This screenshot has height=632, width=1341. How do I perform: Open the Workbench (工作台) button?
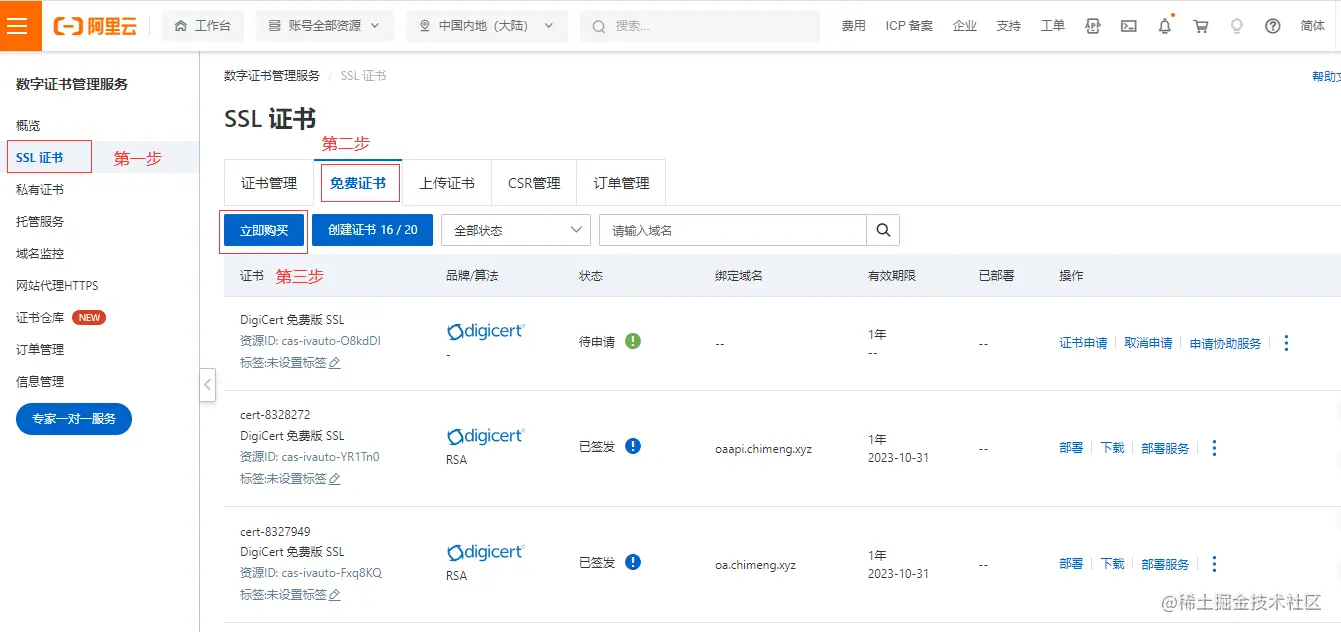point(203,26)
